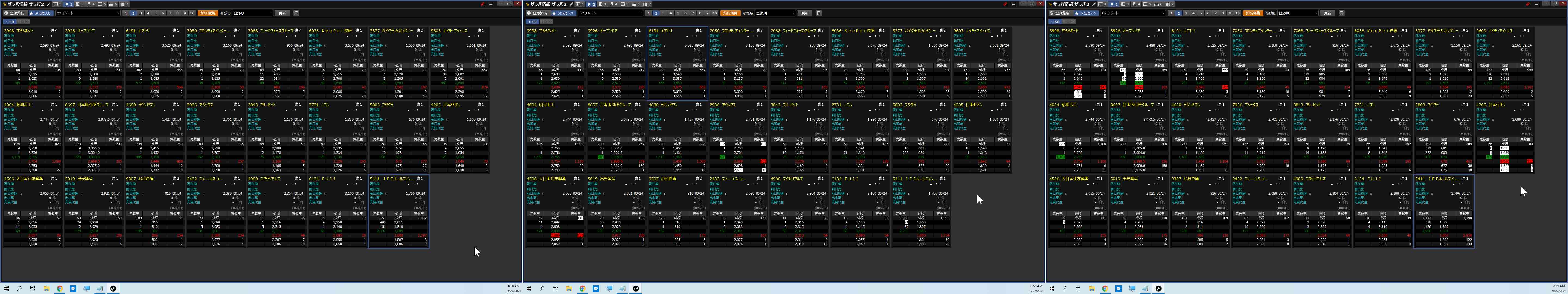Click the calculator icon beside 更新 in left window
1568x294 pixels.
(296, 13)
